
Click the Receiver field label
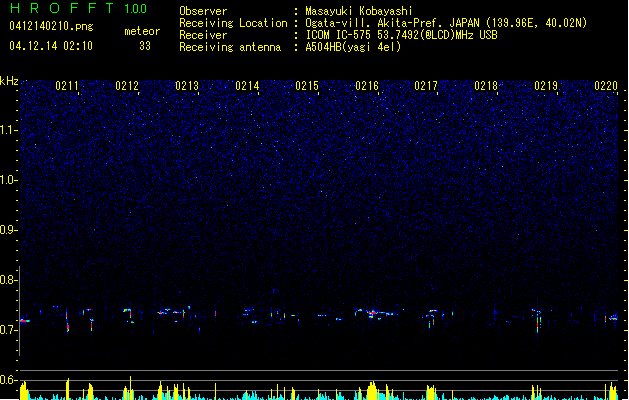click(x=203, y=35)
